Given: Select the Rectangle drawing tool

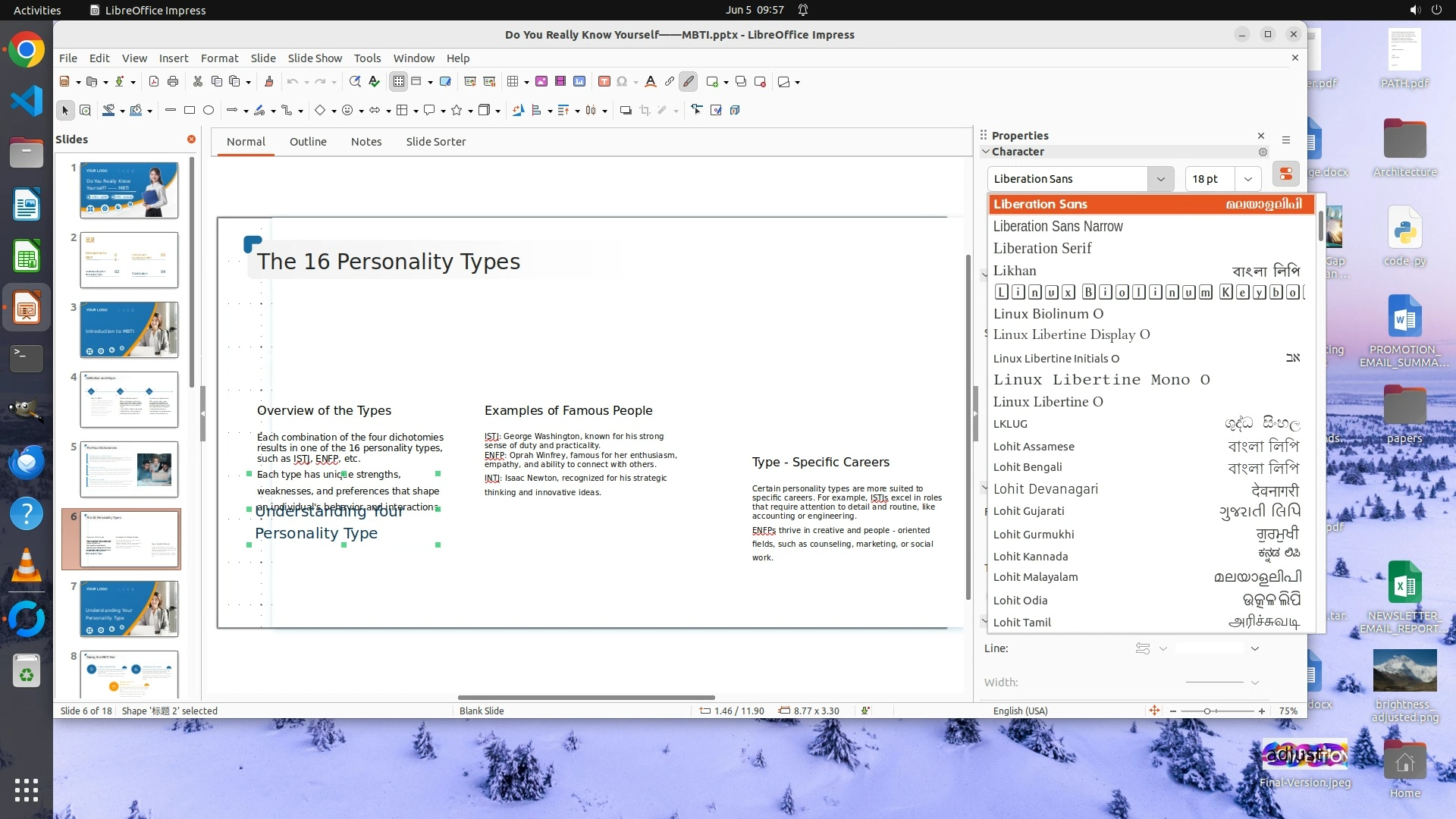Looking at the screenshot, I should pos(190,111).
